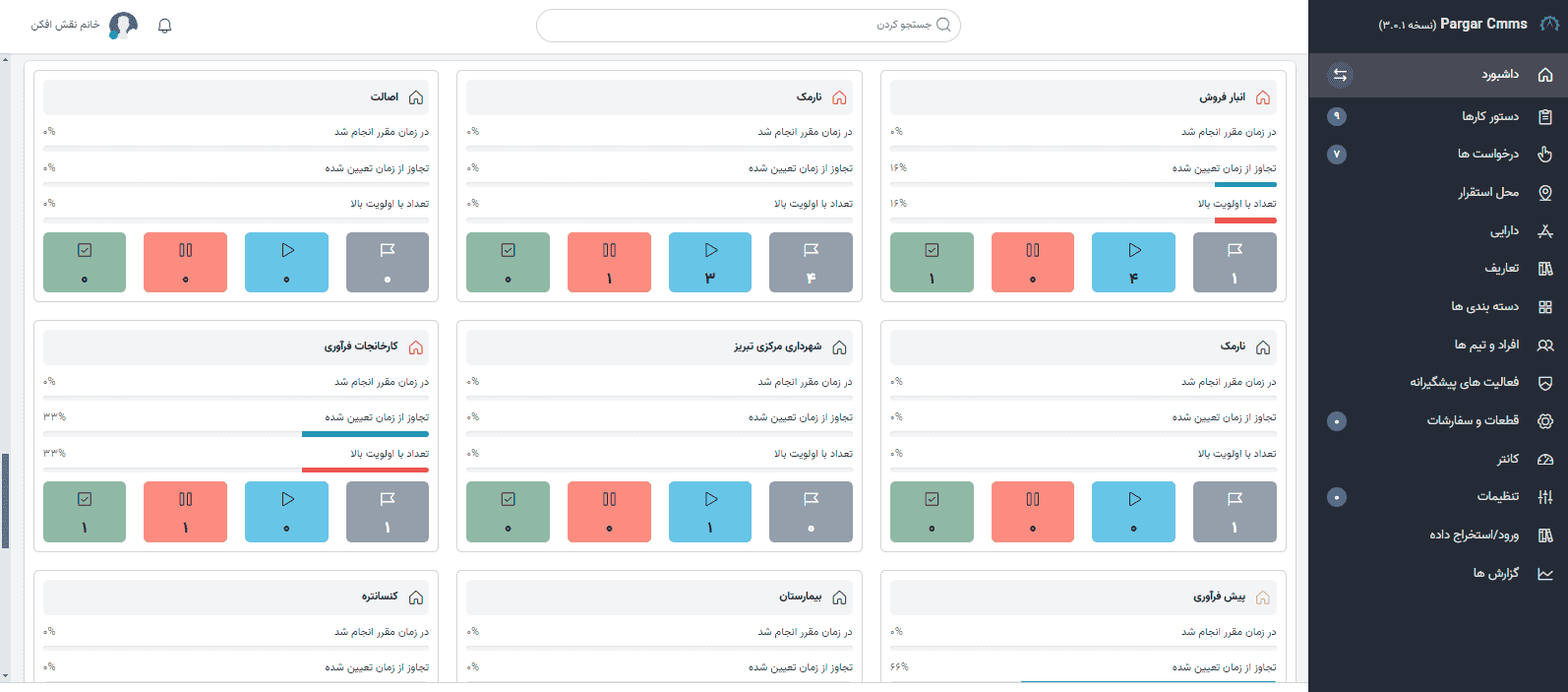
Task: Click gray flag tile in اصالت card
Action: point(388,263)
